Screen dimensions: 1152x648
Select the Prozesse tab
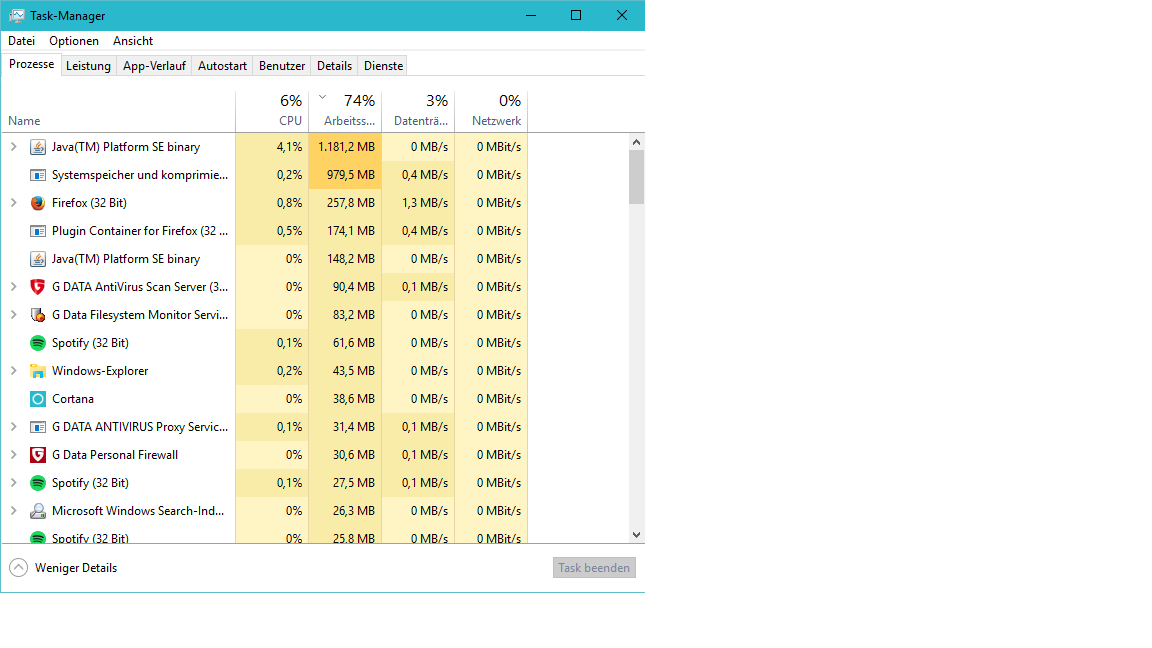(32, 65)
